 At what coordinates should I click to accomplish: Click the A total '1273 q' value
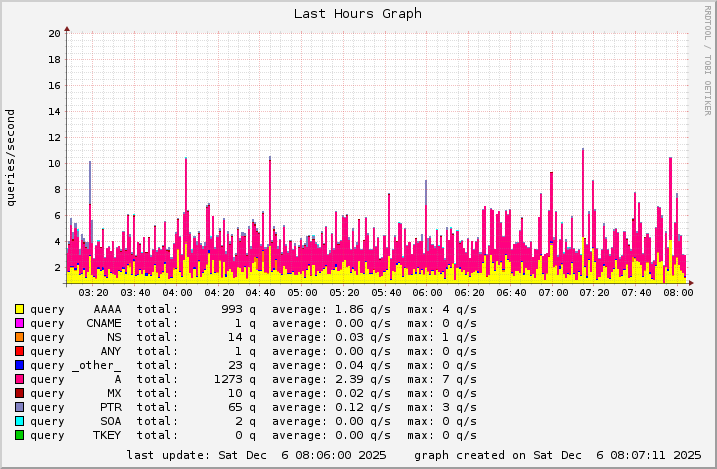point(235,379)
